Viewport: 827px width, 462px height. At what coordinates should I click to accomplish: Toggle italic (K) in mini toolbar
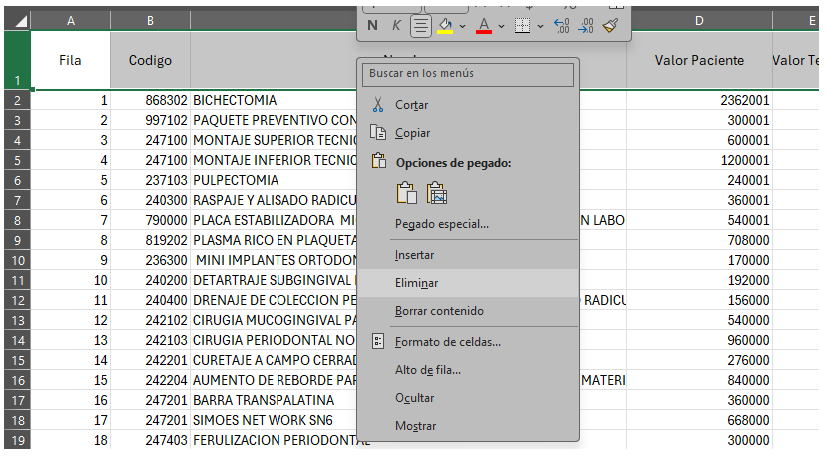[x=397, y=26]
